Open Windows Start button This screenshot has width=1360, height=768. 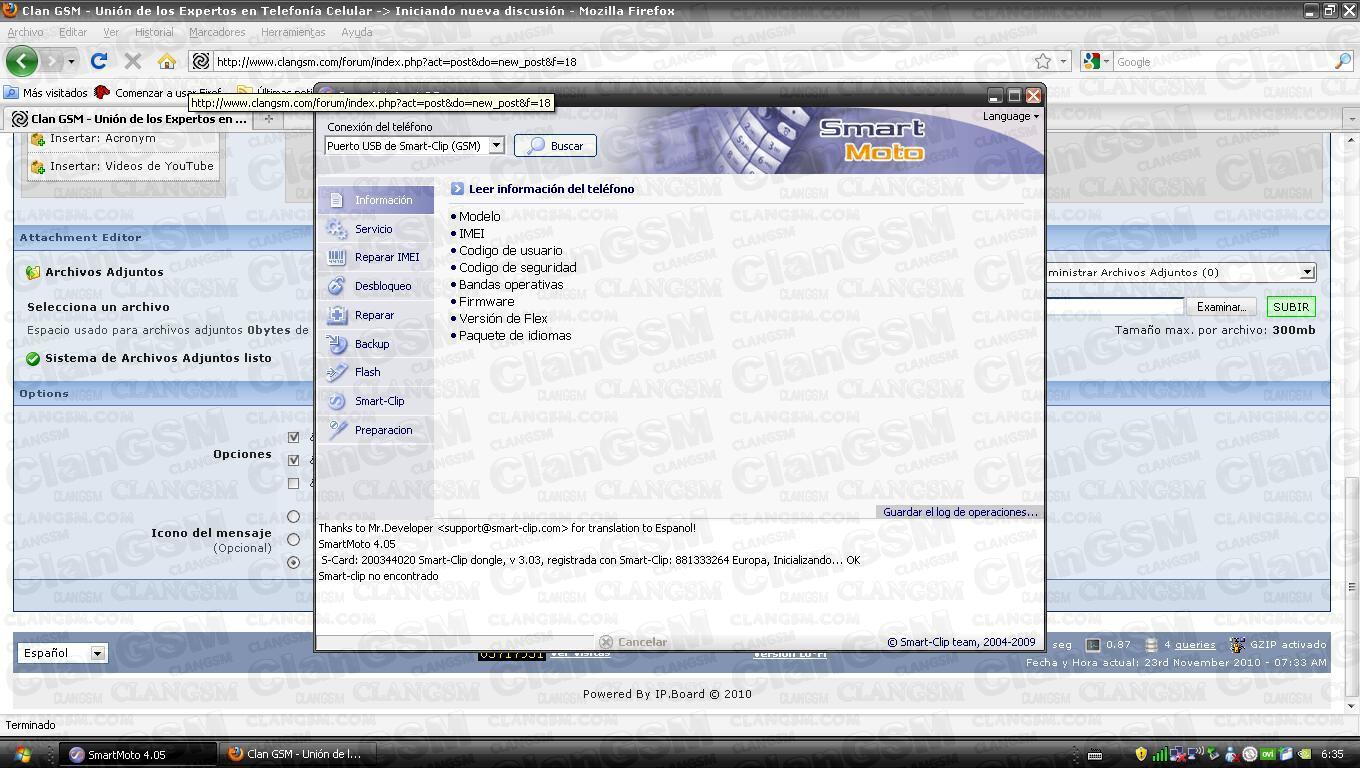coord(20,754)
